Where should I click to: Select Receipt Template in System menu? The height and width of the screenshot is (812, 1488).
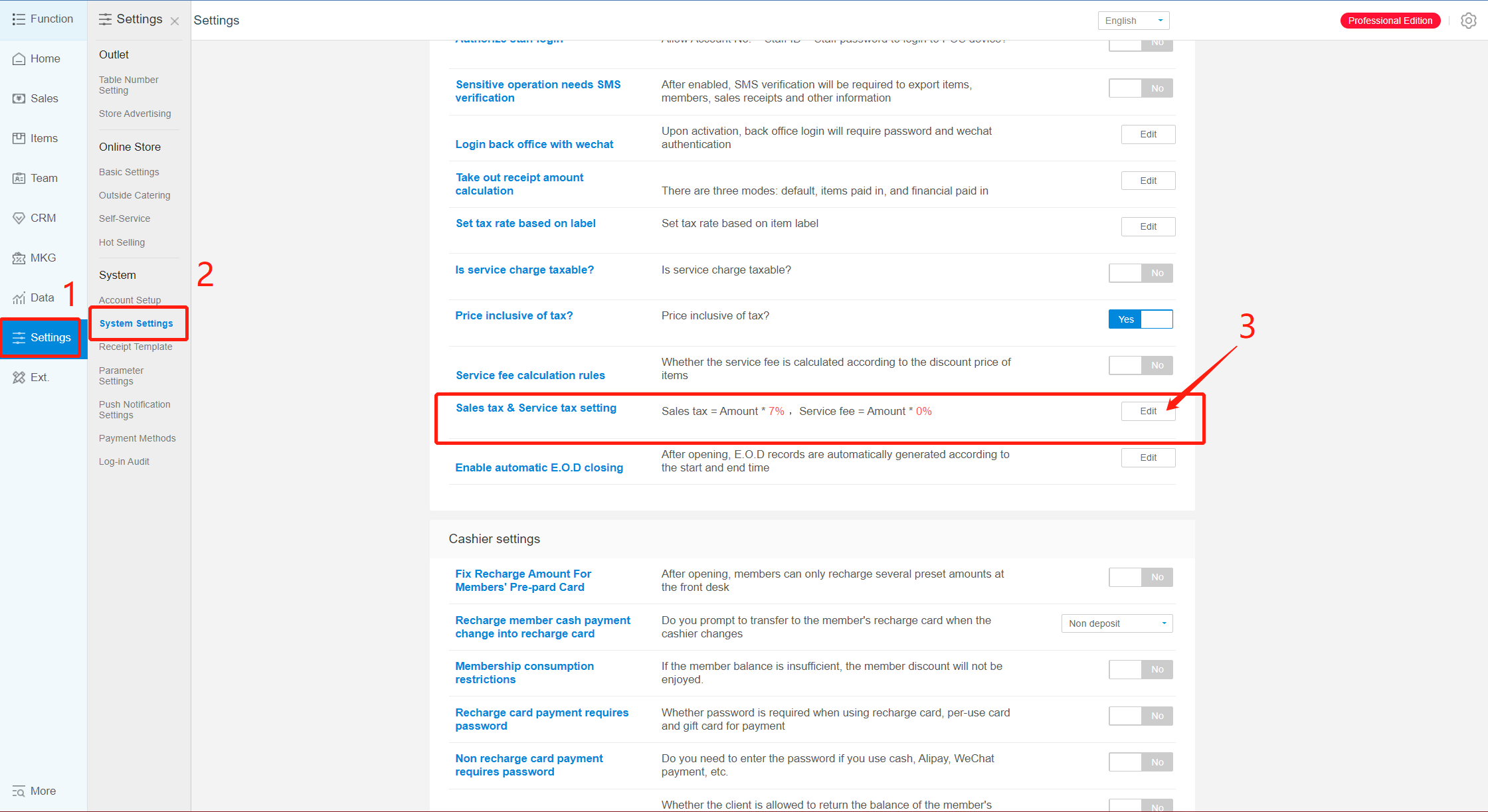coord(136,347)
